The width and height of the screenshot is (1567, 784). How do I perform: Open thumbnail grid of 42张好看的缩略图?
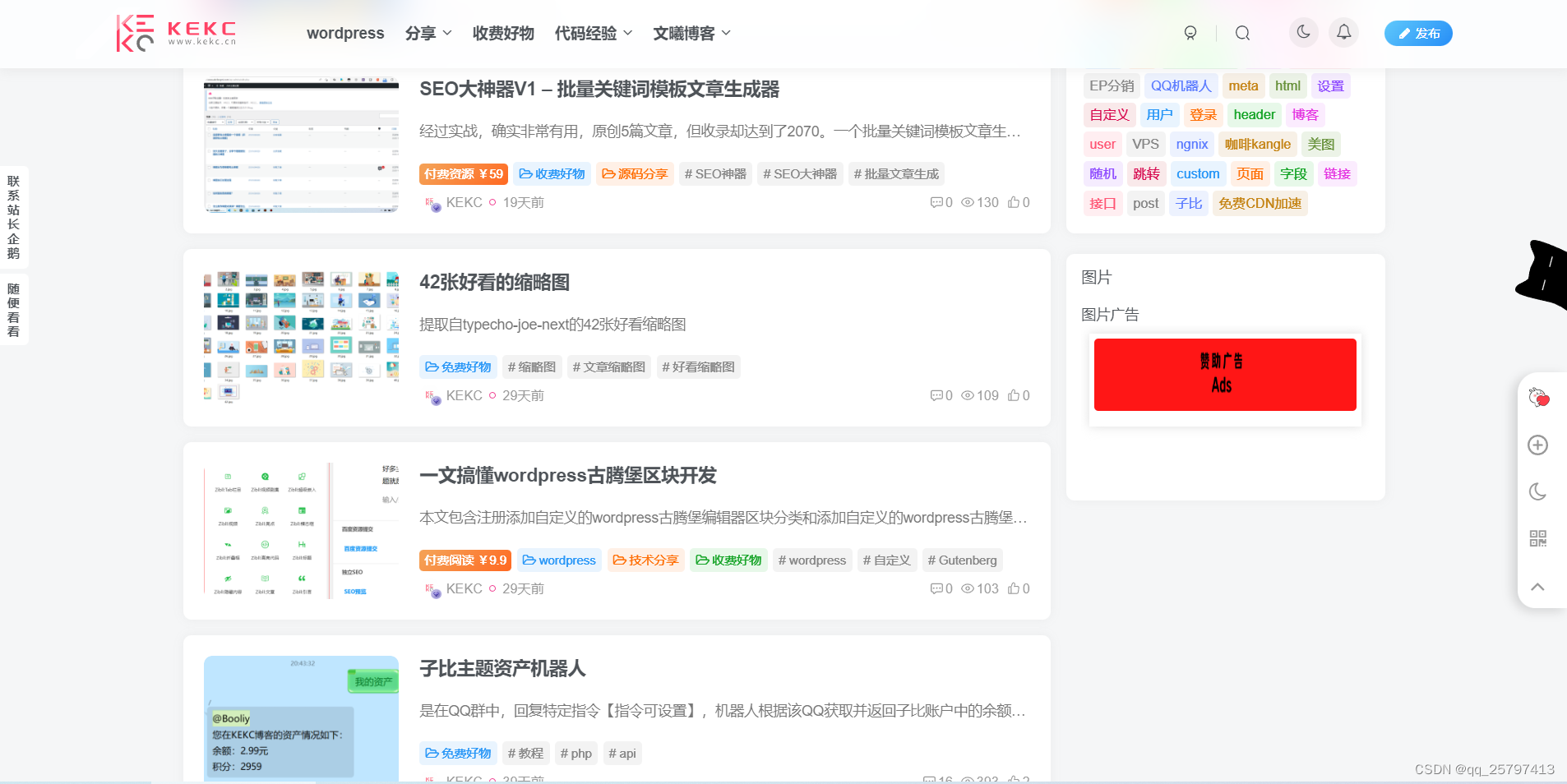click(x=301, y=337)
